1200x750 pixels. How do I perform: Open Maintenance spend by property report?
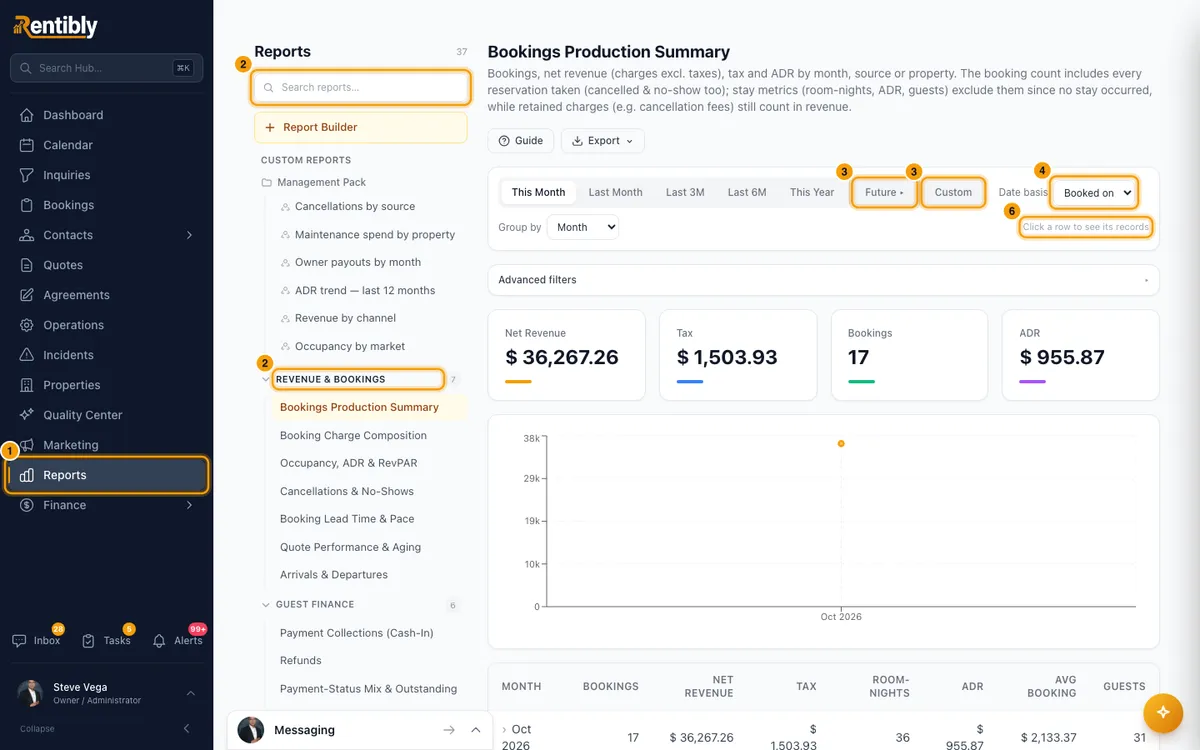tap(374, 234)
